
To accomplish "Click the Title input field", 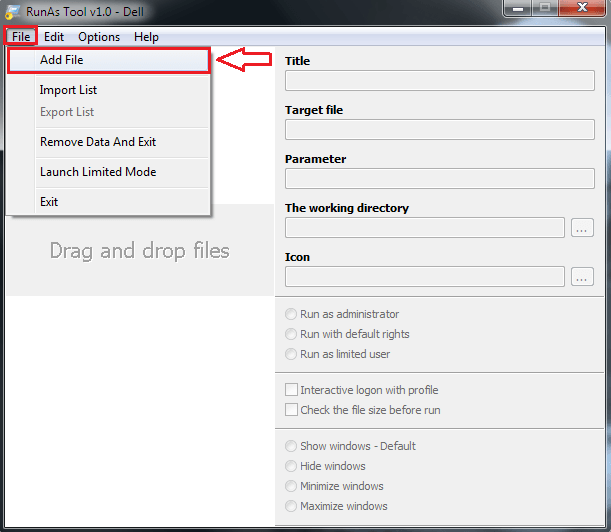I will pyautogui.click(x=440, y=81).
